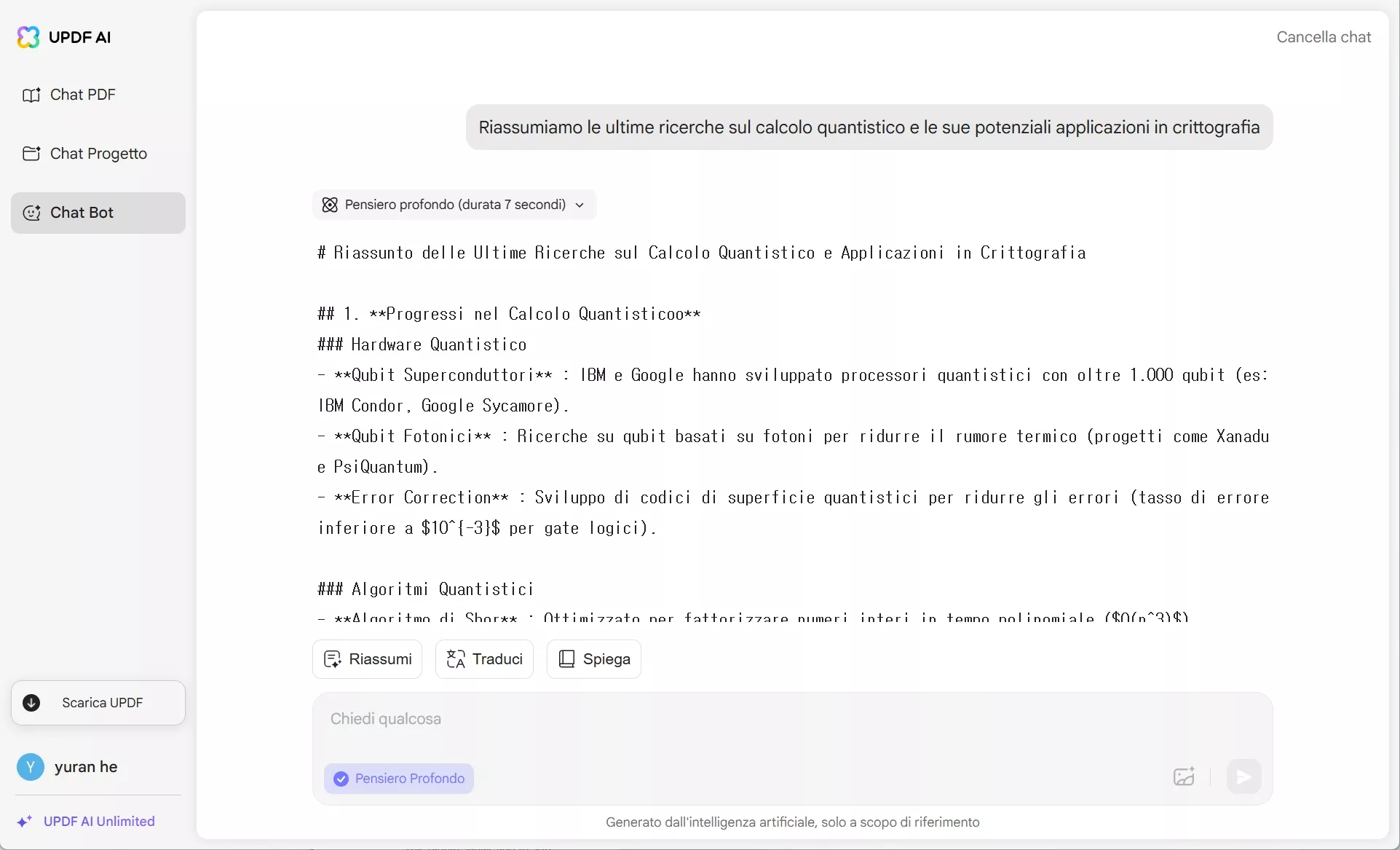
Task: Click the UPDF AI Unlimited sparkle icon
Action: [25, 822]
